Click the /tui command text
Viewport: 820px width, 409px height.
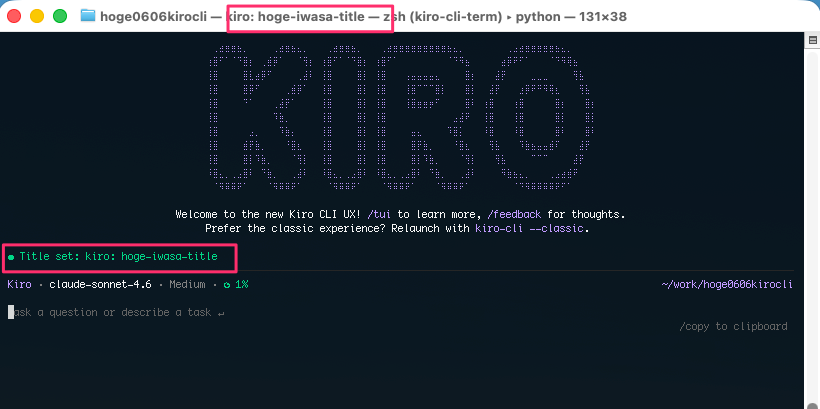click(380, 214)
